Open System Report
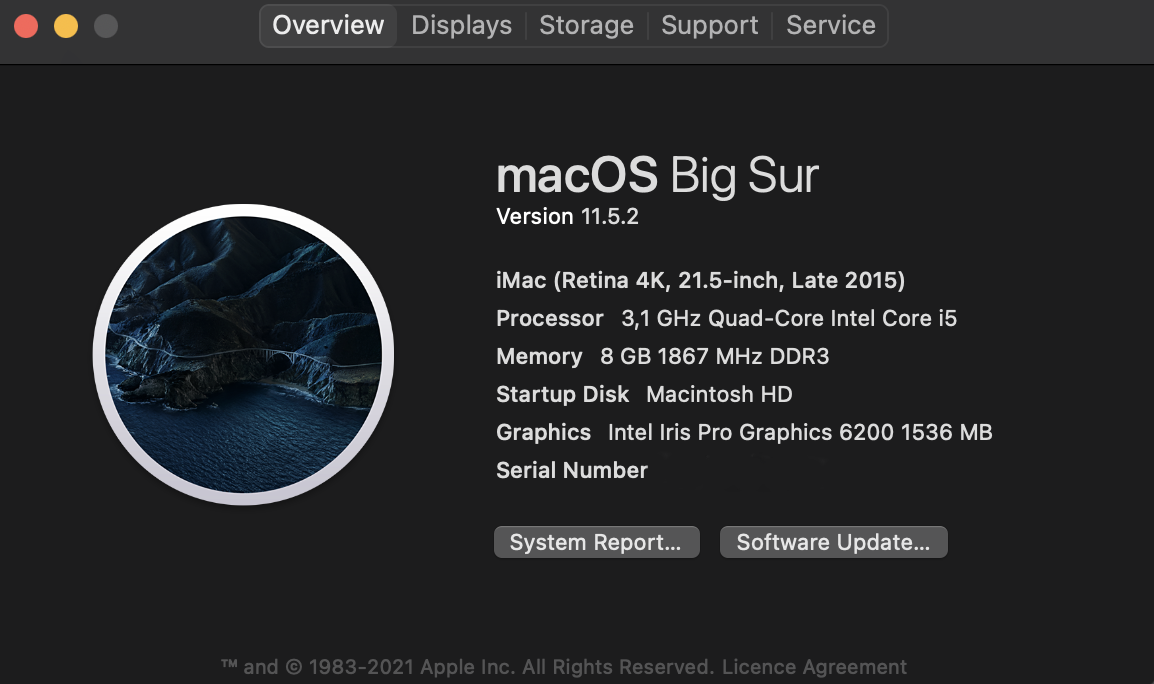Image resolution: width=1154 pixels, height=684 pixels. [x=596, y=542]
